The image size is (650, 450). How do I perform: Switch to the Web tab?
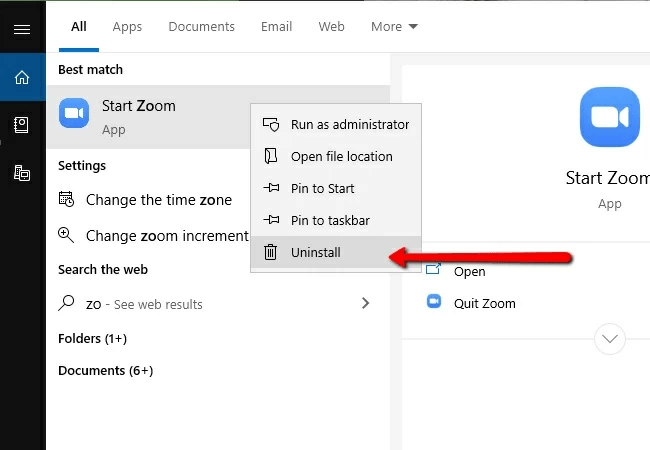coord(331,27)
